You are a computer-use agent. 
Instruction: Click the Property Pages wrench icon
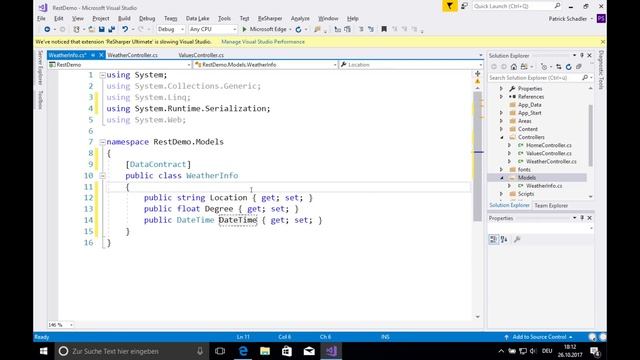pos(517,240)
